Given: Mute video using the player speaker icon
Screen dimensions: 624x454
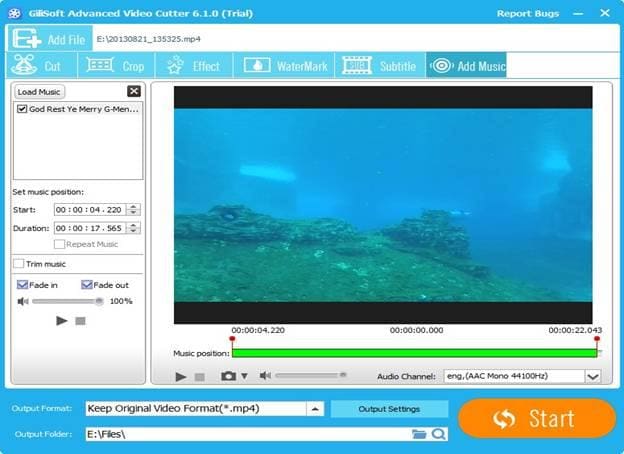Looking at the screenshot, I should click(x=265, y=375).
